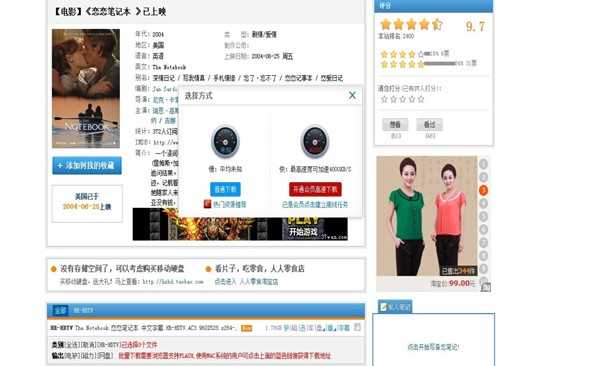Open the 私人笔记 private notes tab

pos(395,306)
